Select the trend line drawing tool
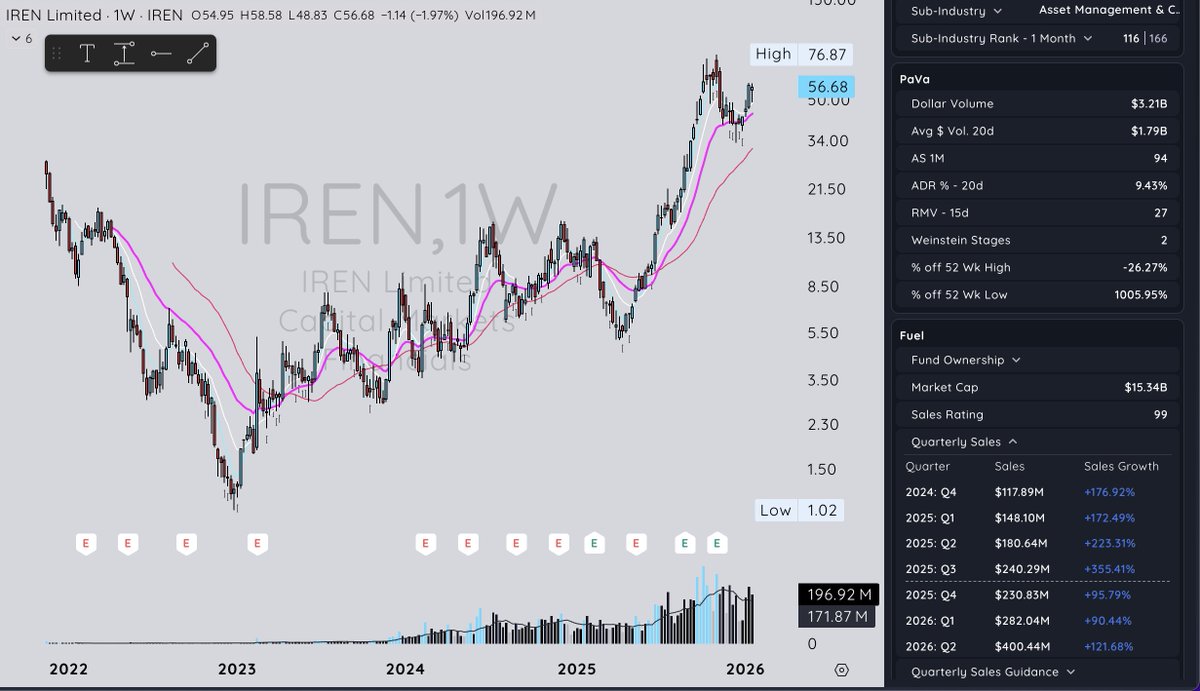1200x691 pixels. pyautogui.click(x=197, y=53)
